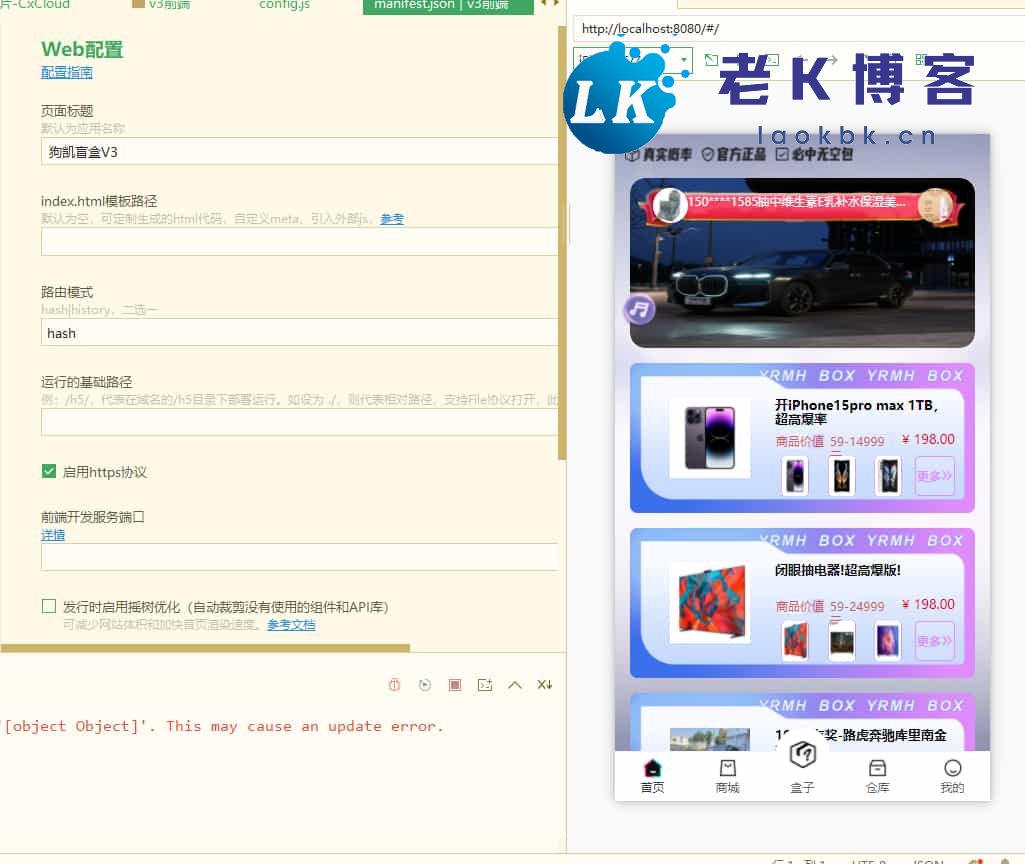Collapse the debug panel with chevron icon
This screenshot has width=1025, height=864.
pos(515,684)
